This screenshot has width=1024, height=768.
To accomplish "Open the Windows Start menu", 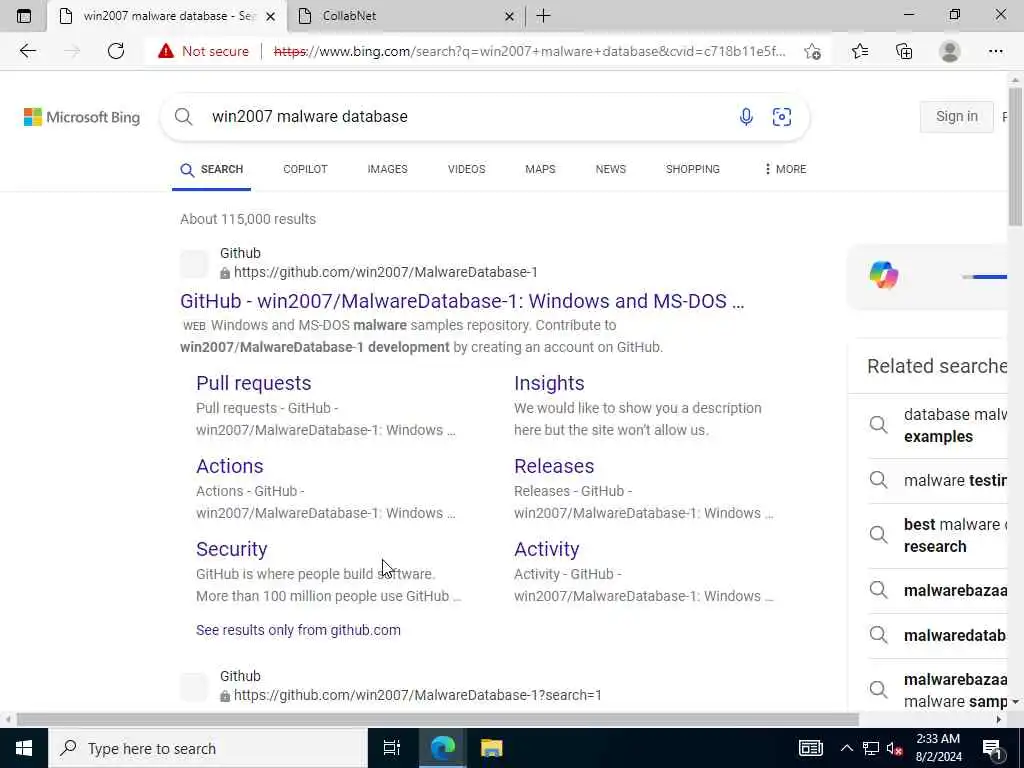I will coord(24,748).
